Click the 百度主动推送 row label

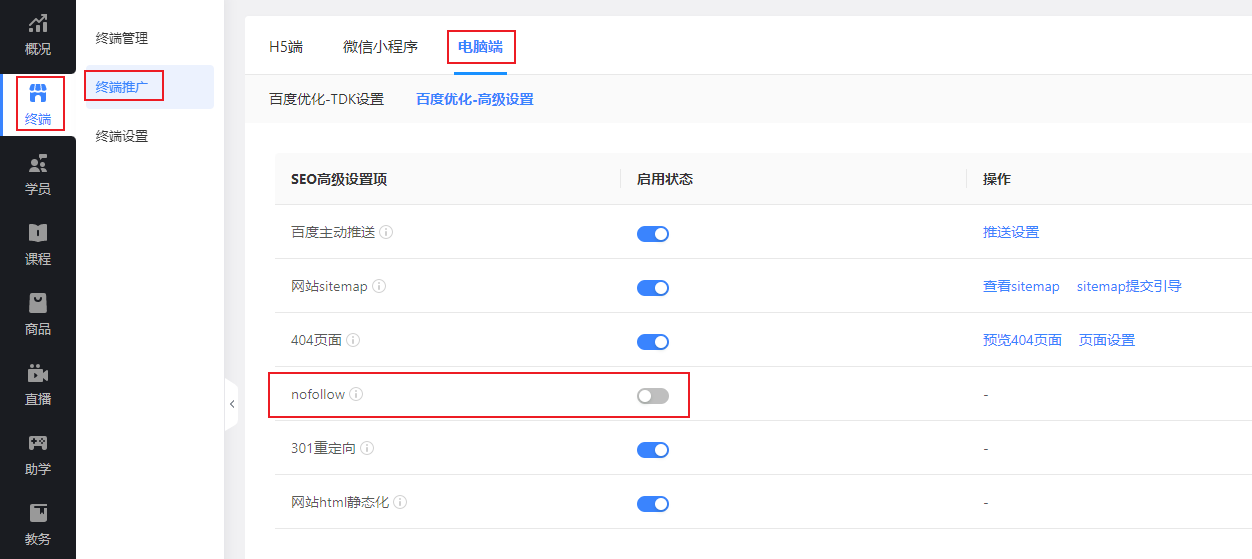coord(333,232)
